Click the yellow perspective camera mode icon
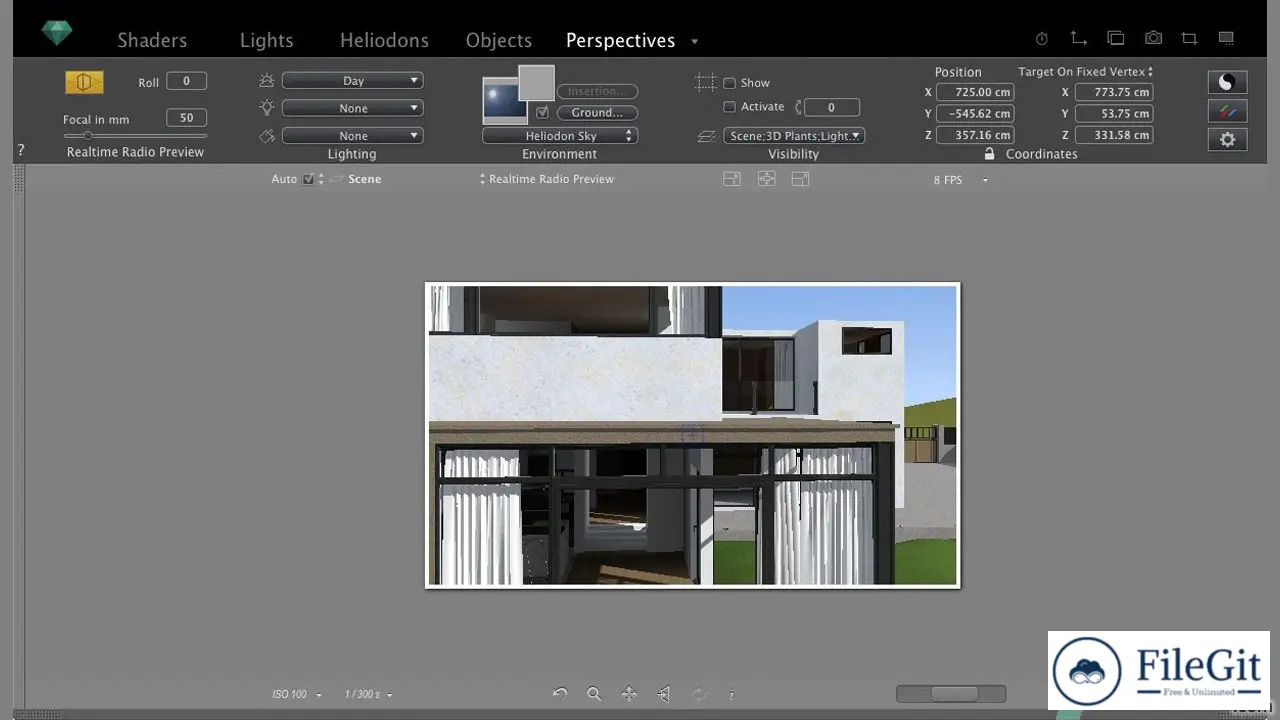Image resolution: width=1280 pixels, height=720 pixels. pyautogui.click(x=84, y=82)
